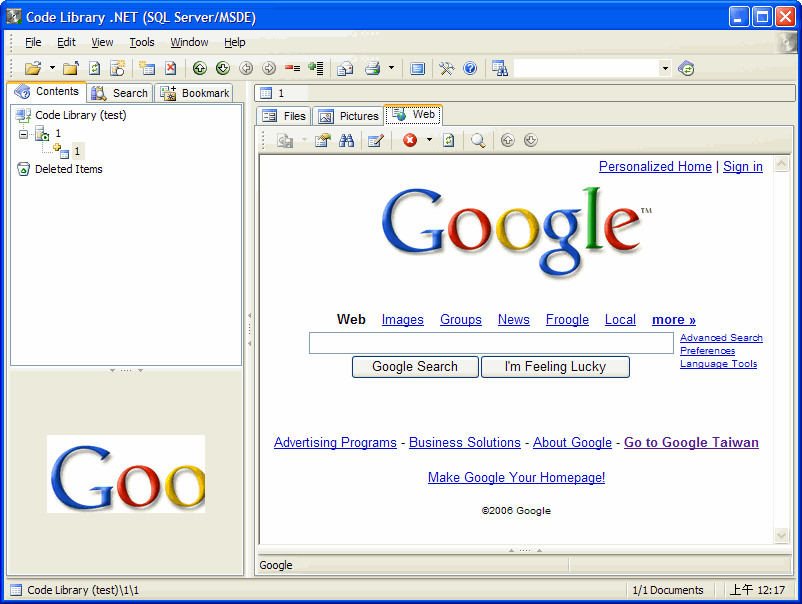Screen dimensions: 802x604
Task: Click the green arrows sync icon after combo box
Action: click(686, 68)
